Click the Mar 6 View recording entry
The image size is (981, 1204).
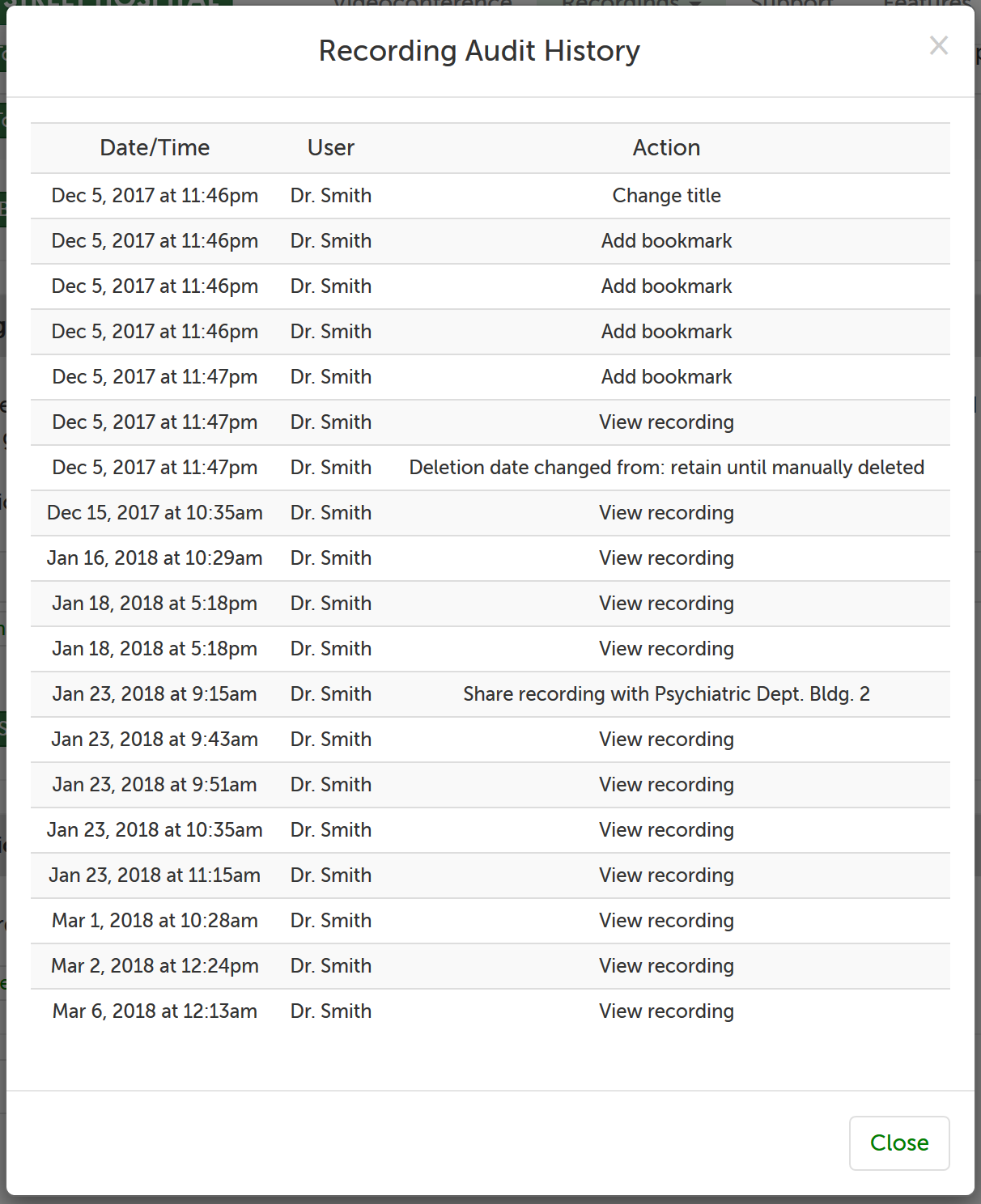[x=666, y=1011]
